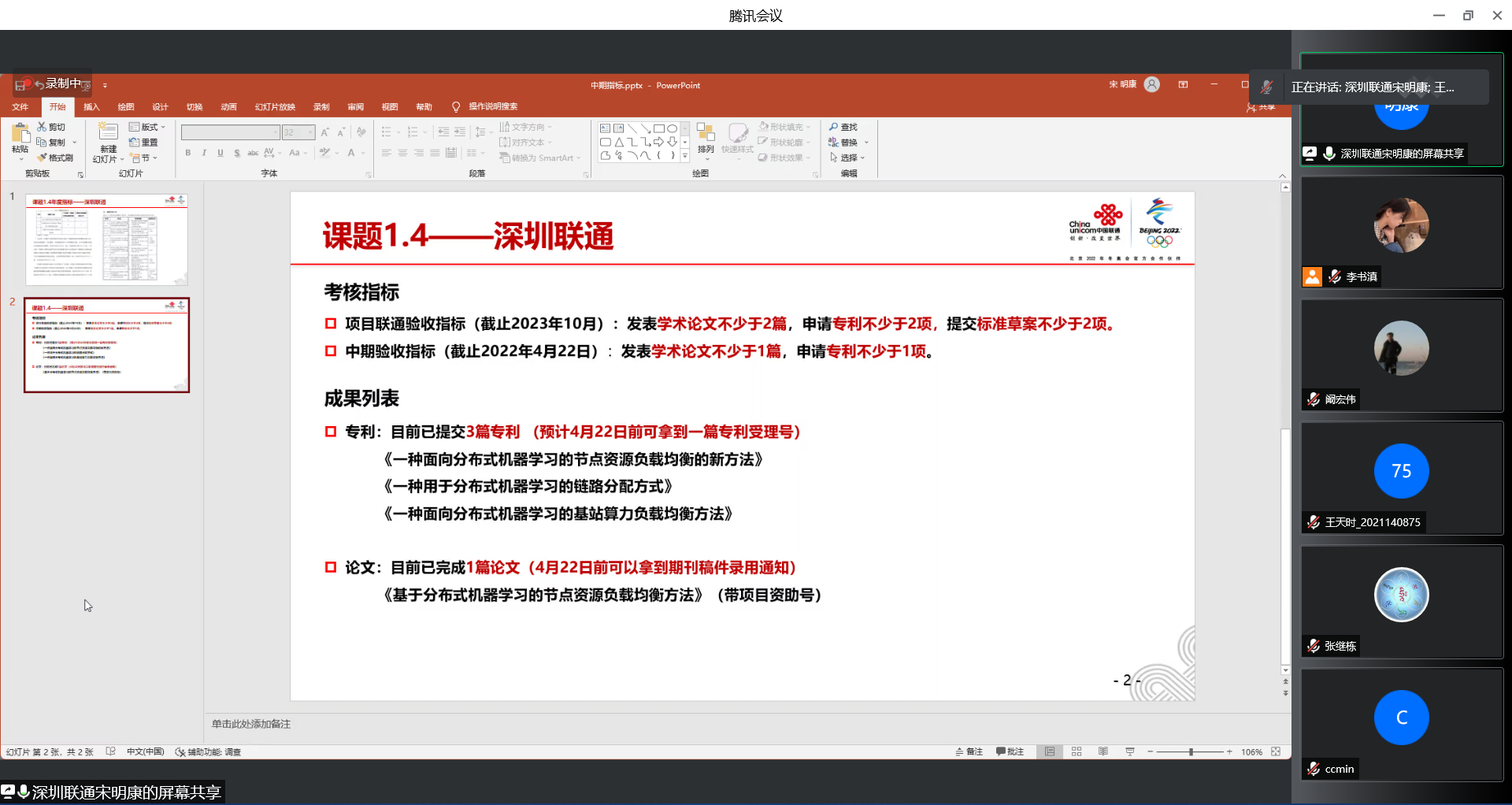Viewport: 1512px width, 805px height.
Task: Open the File (文件) menu
Action: coord(20,107)
